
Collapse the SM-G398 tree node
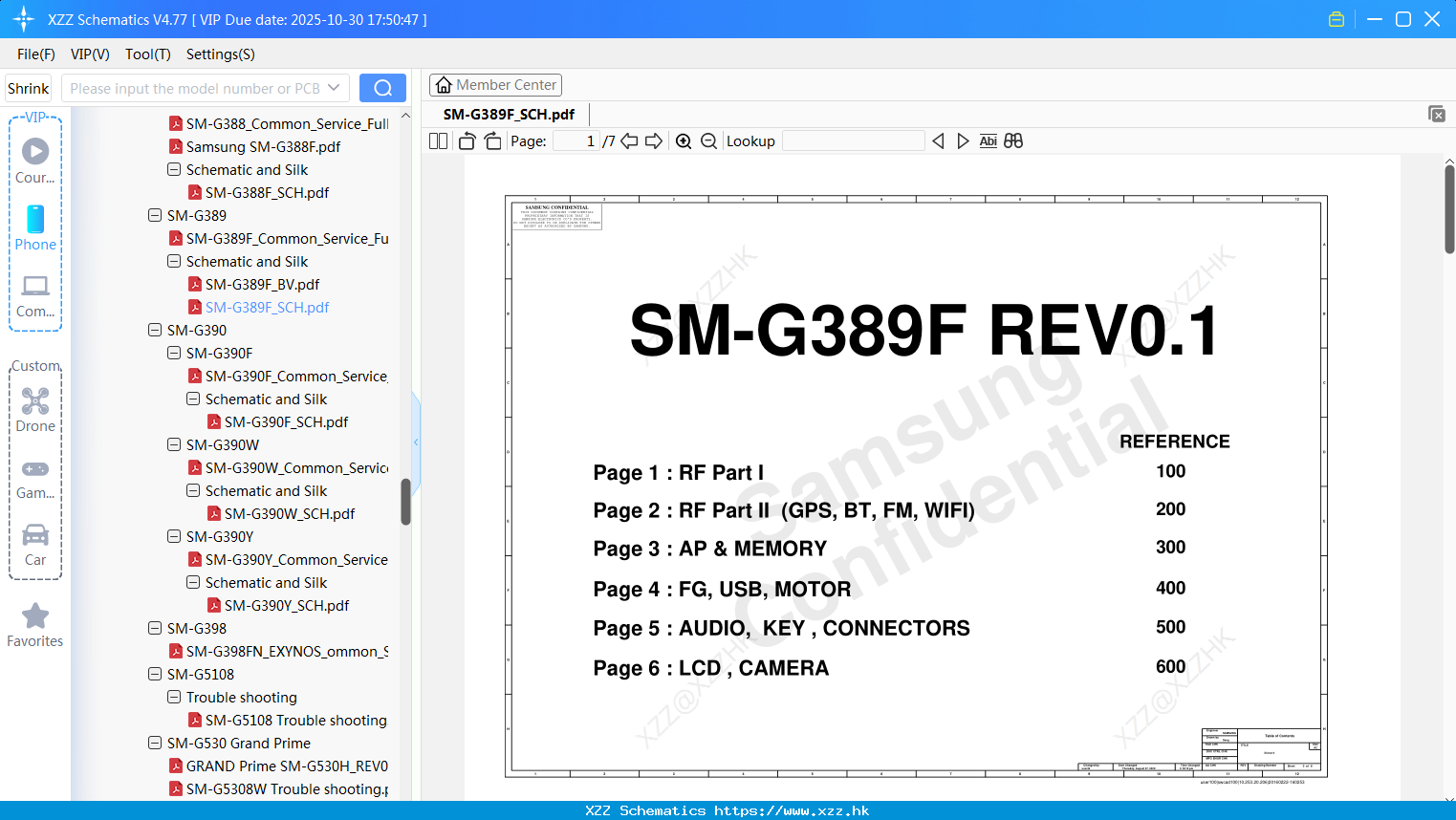tap(155, 628)
